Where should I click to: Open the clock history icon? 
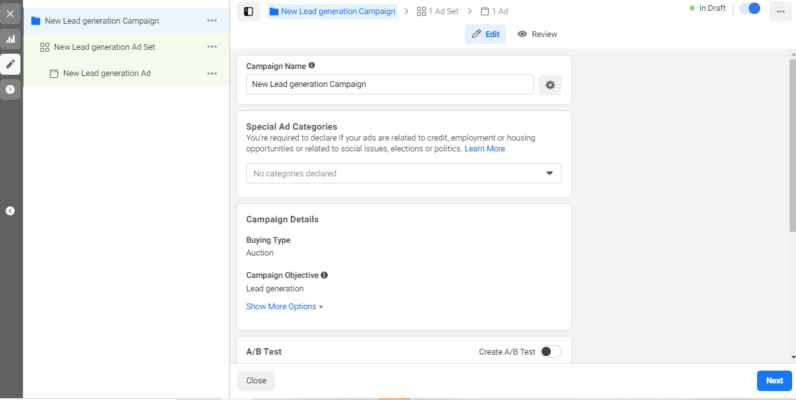(x=10, y=89)
